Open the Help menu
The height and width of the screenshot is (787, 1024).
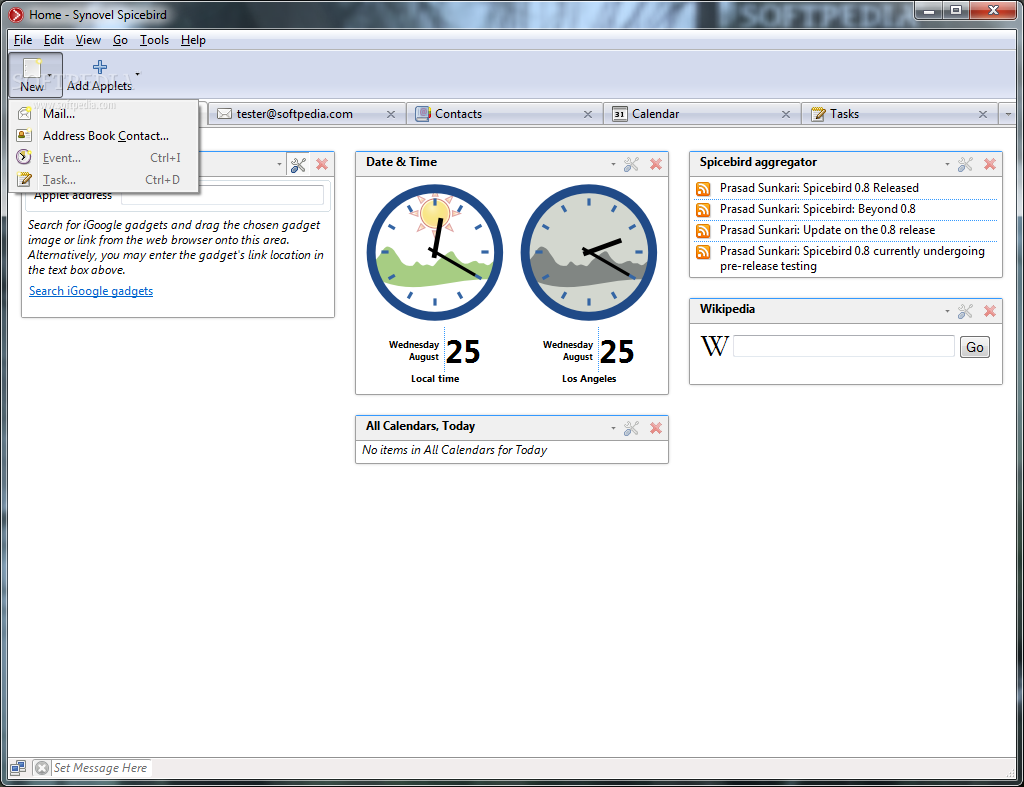tap(193, 40)
